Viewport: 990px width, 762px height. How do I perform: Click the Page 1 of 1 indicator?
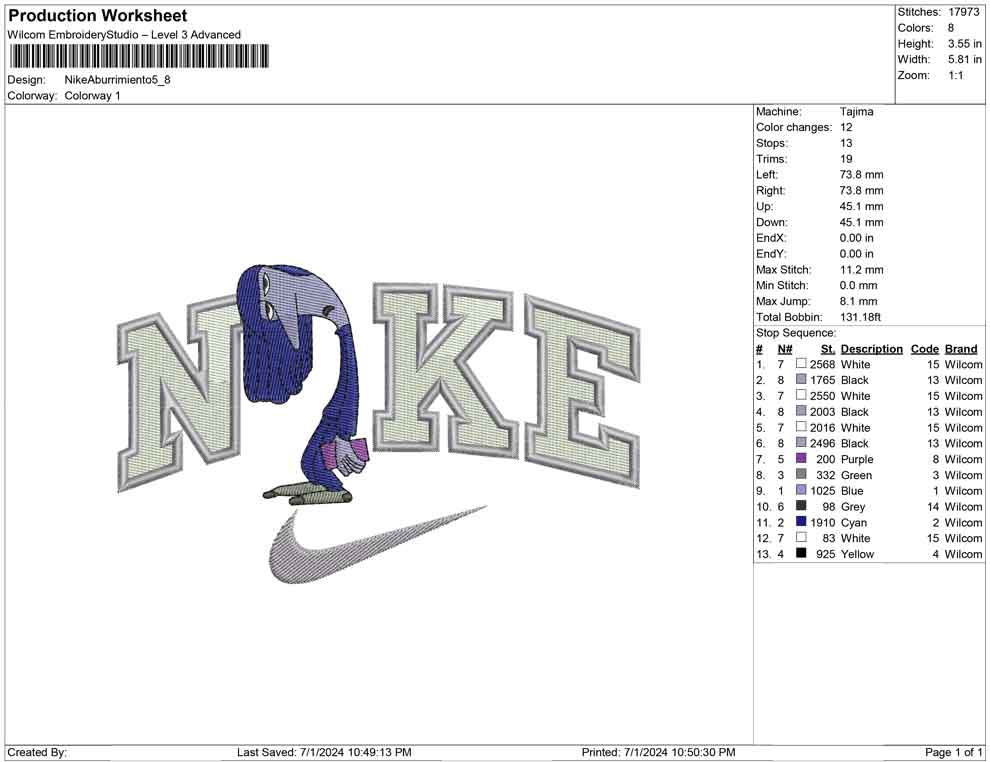coord(954,753)
